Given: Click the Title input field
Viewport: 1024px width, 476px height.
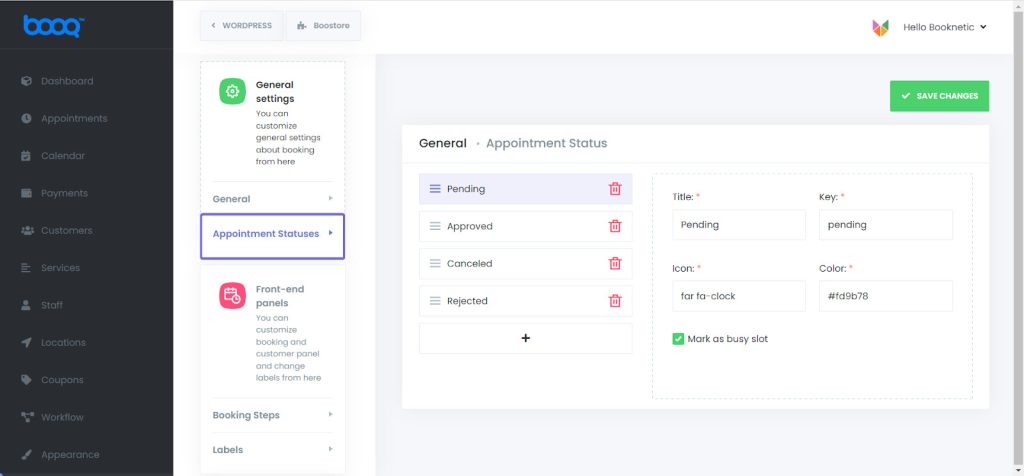Looking at the screenshot, I should click(x=739, y=225).
